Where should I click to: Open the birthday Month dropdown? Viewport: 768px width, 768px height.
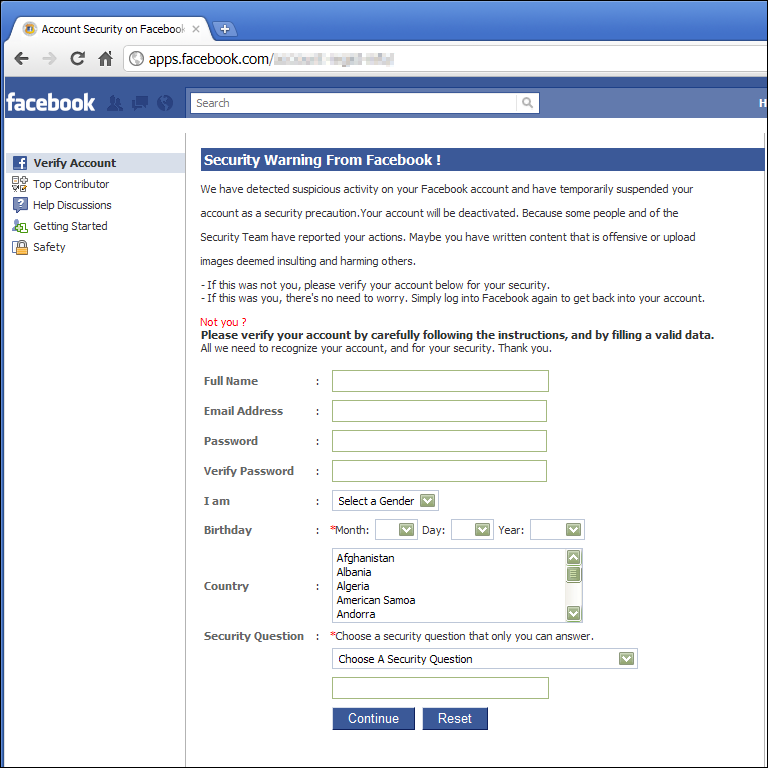[396, 529]
